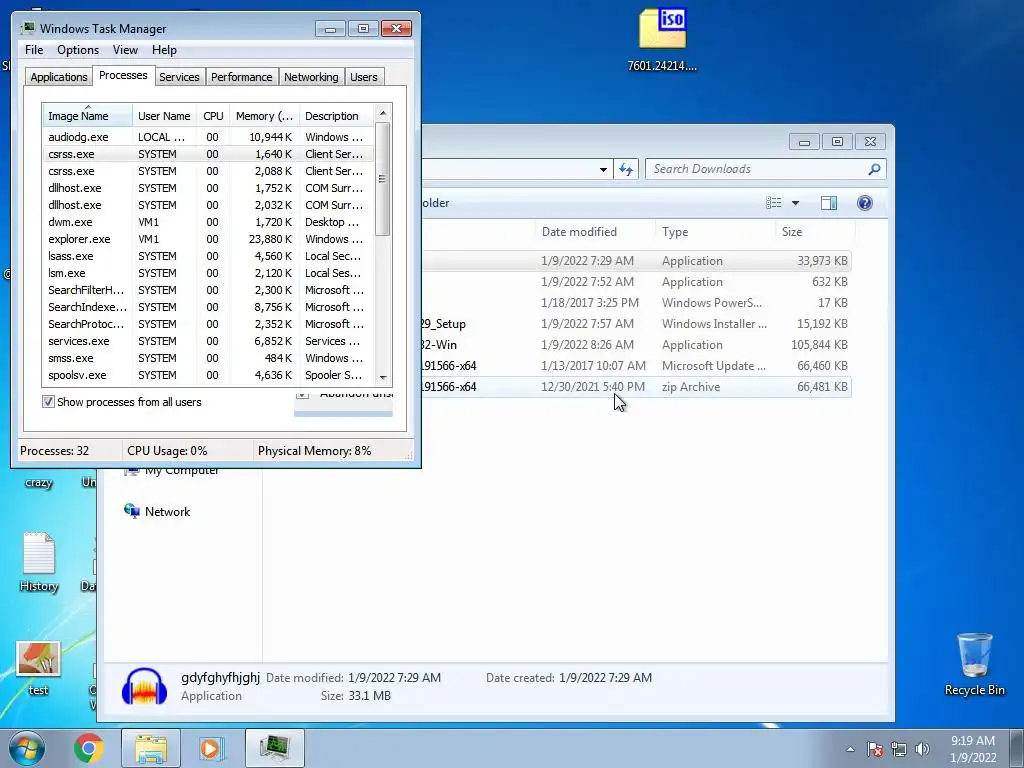
Task: Select the smss.exe process row
Action: coord(208,358)
